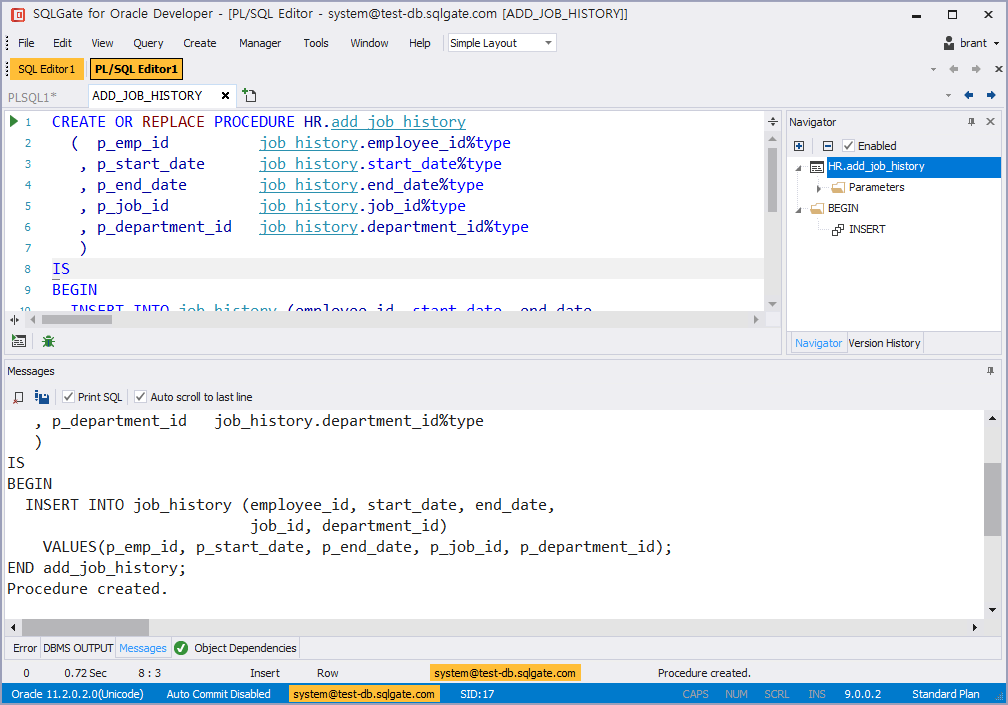Open the brant user dropdown
1008x705 pixels.
[996, 44]
